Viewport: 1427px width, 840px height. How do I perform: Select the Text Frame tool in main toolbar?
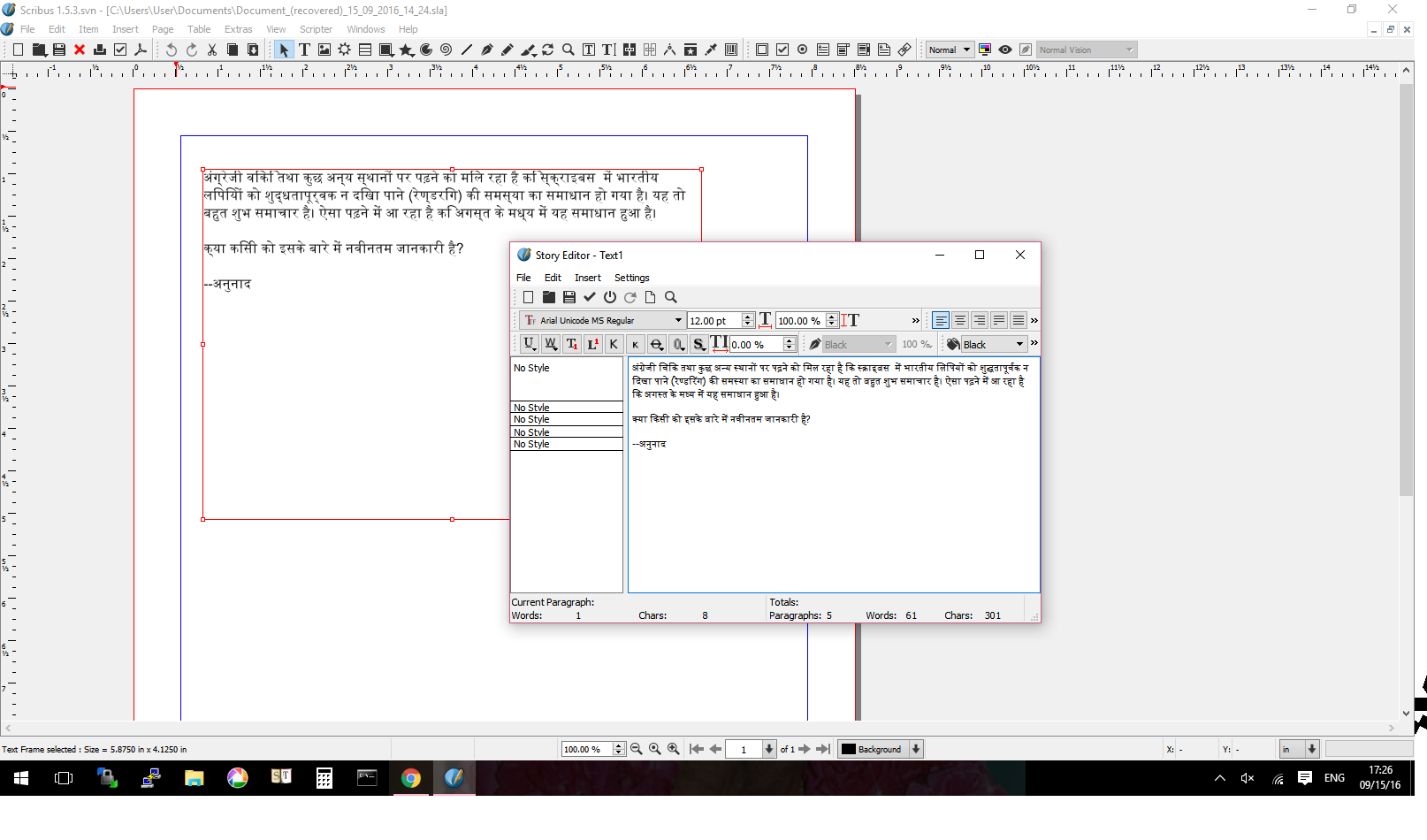click(304, 50)
